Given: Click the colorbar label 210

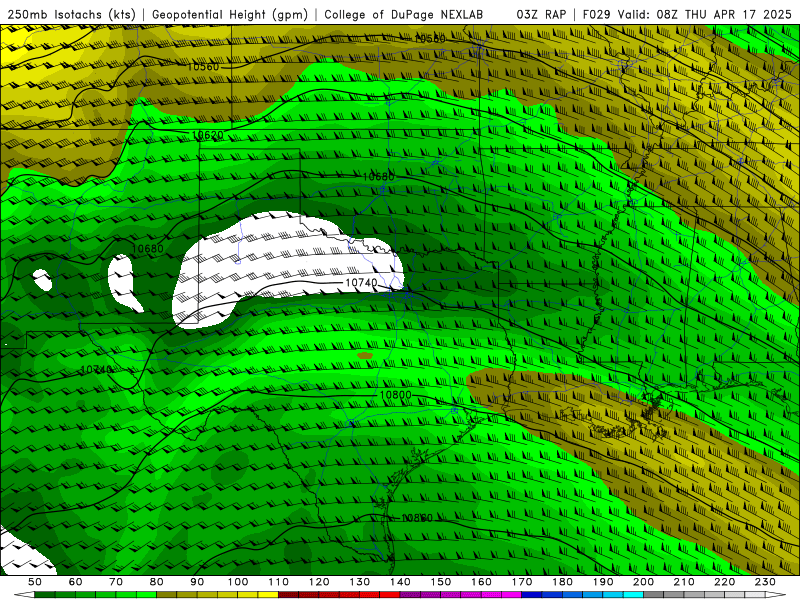Looking at the screenshot, I should click(x=684, y=582).
